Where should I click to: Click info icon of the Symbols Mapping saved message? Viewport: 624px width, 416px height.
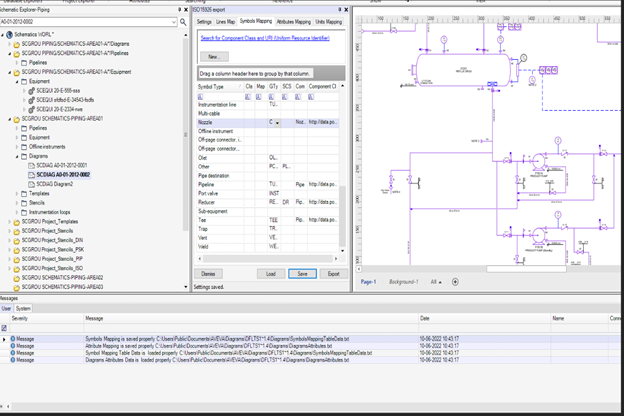tap(13, 339)
